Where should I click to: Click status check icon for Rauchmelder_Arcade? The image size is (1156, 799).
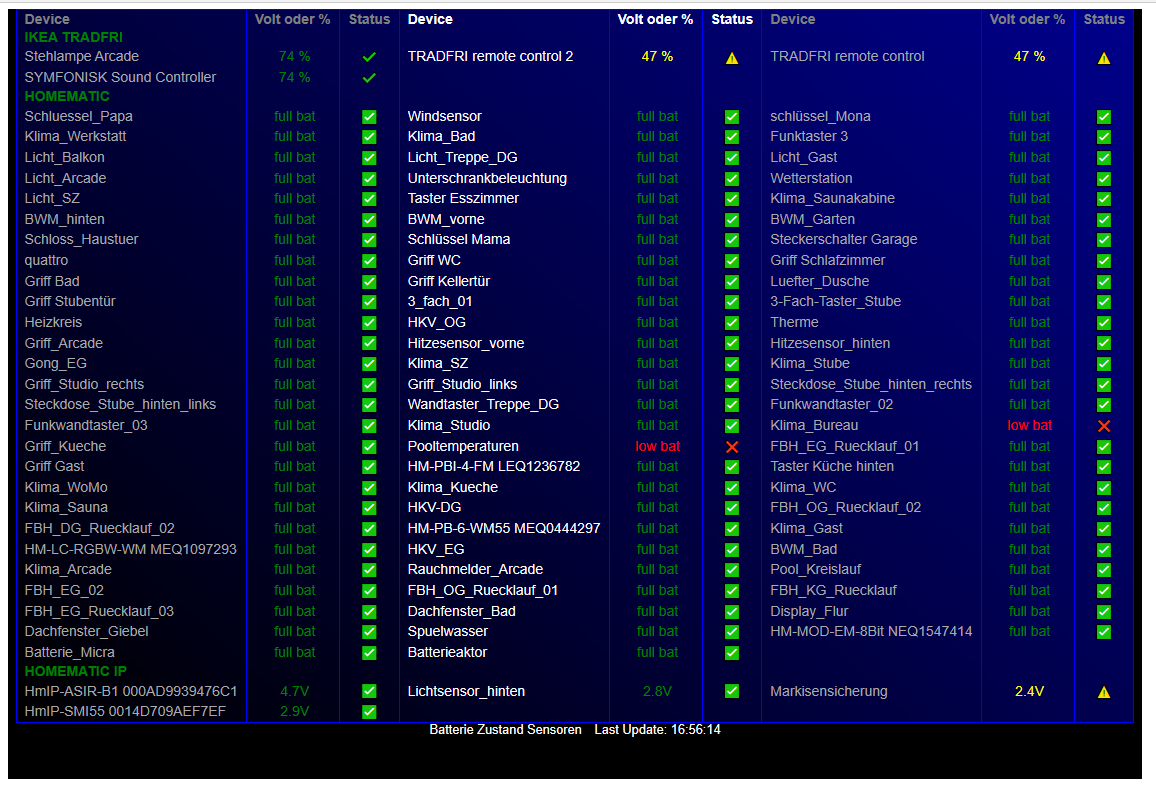point(731,570)
